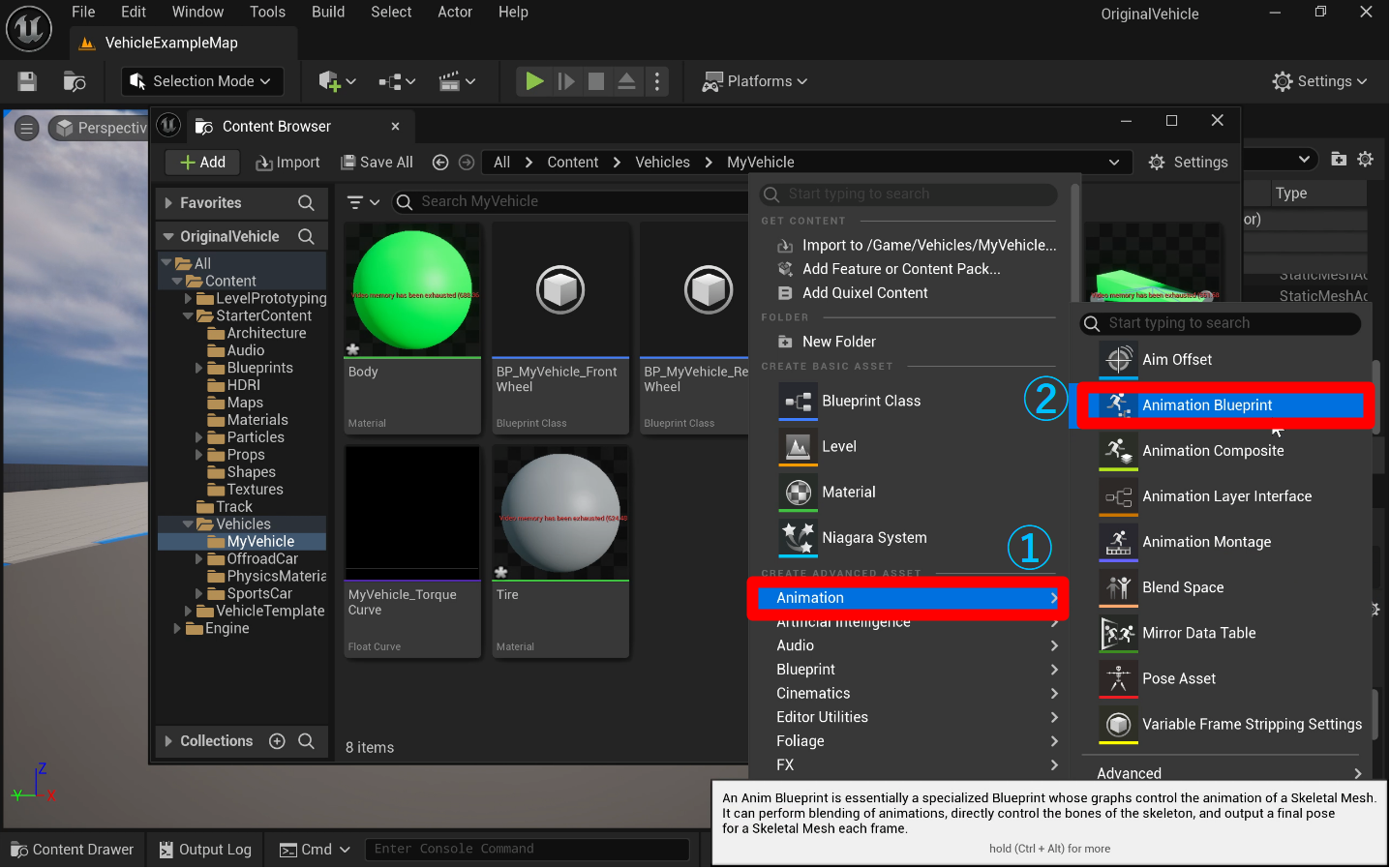Click the Eject button in toolbar
The width and height of the screenshot is (1390, 868).
pyautogui.click(x=626, y=81)
